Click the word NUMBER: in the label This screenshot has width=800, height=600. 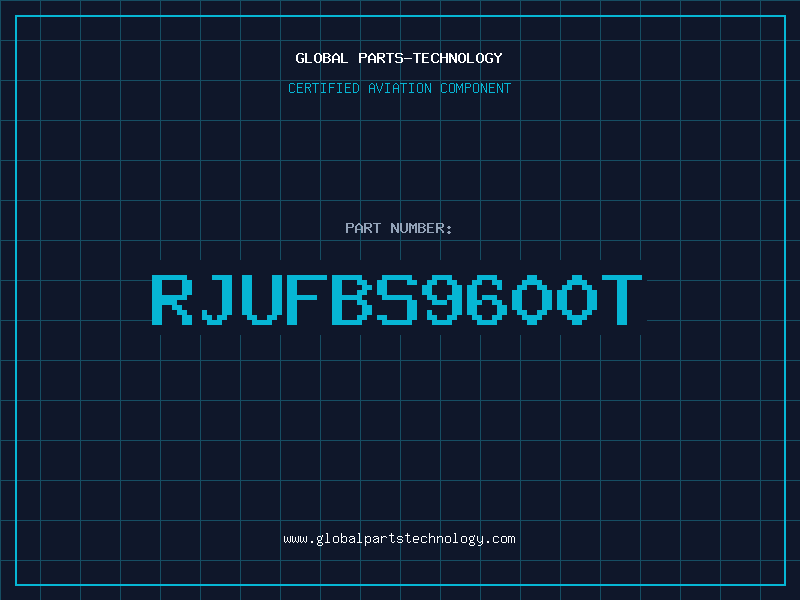421,228
